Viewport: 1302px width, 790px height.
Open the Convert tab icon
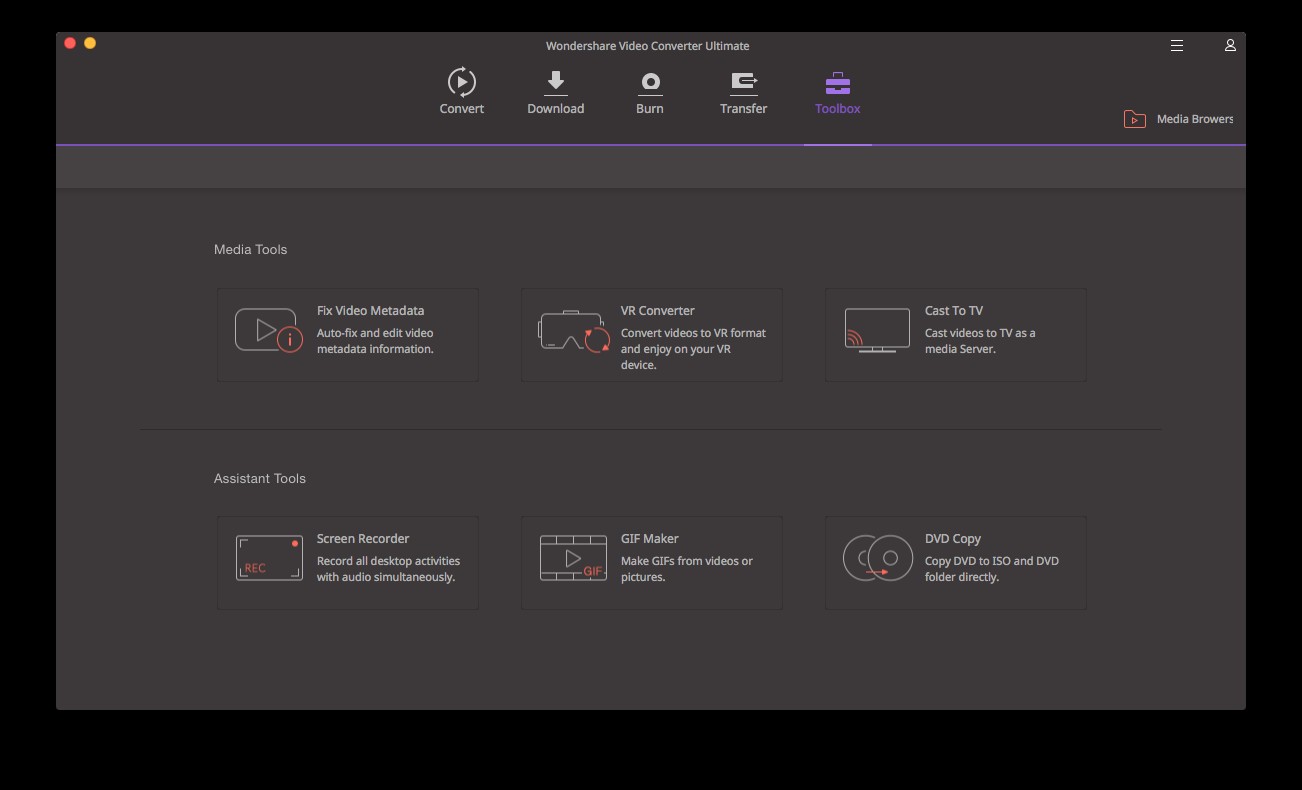(x=461, y=82)
